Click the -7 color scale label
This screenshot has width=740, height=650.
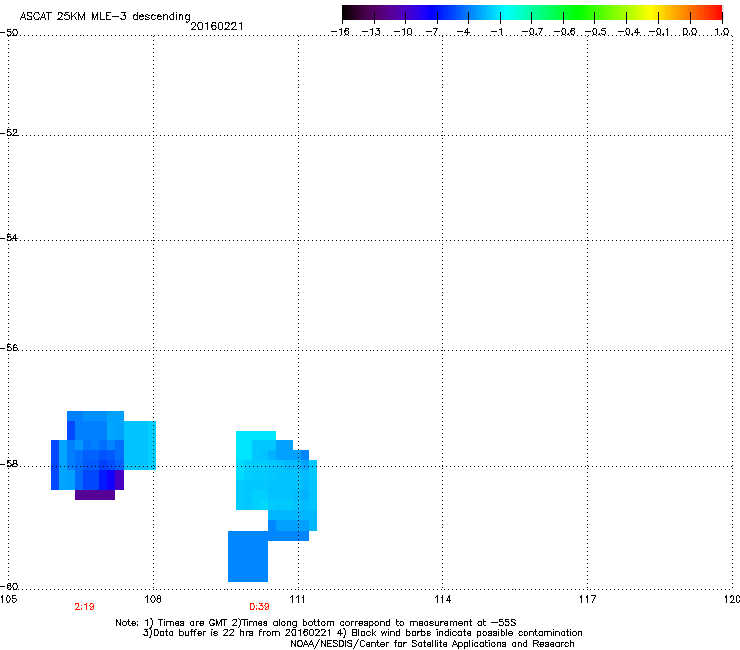(x=432, y=32)
